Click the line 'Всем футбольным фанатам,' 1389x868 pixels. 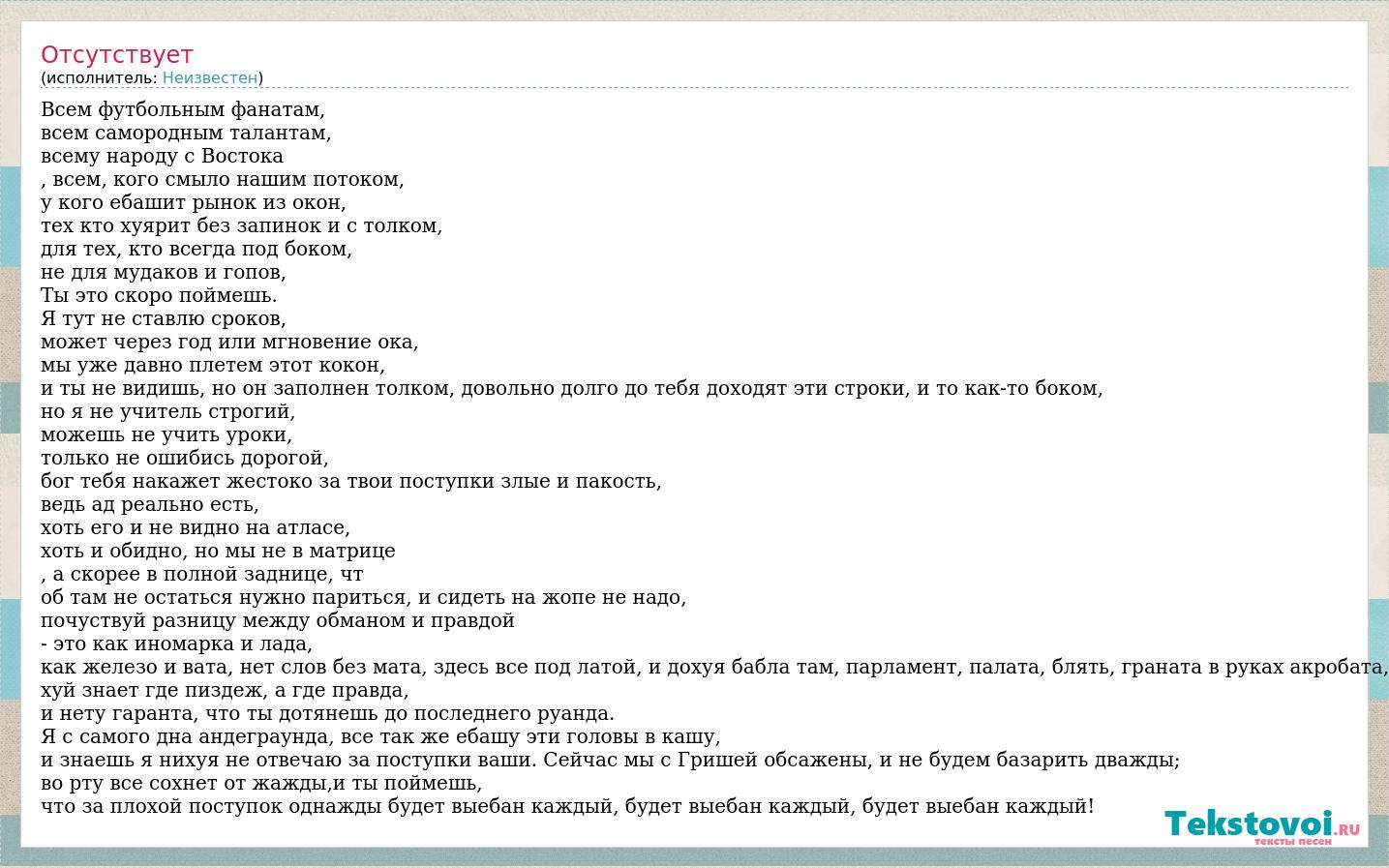(x=183, y=109)
